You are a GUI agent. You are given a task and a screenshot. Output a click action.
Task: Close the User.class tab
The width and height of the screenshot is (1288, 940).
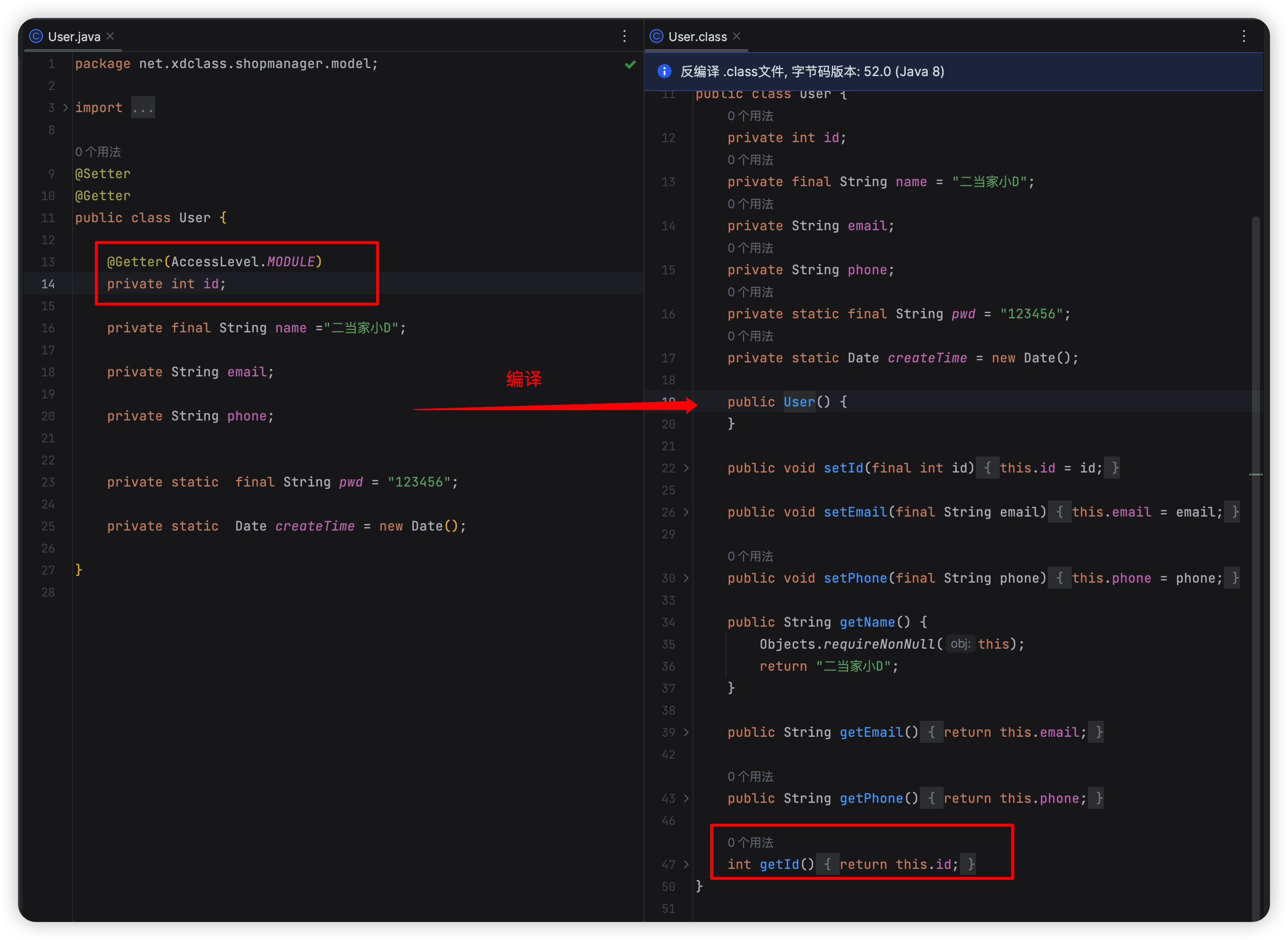tap(737, 37)
